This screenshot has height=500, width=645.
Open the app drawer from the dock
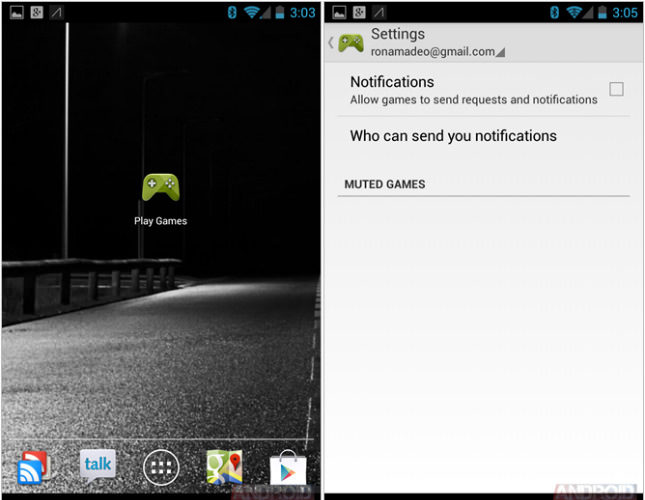pyautogui.click(x=161, y=466)
